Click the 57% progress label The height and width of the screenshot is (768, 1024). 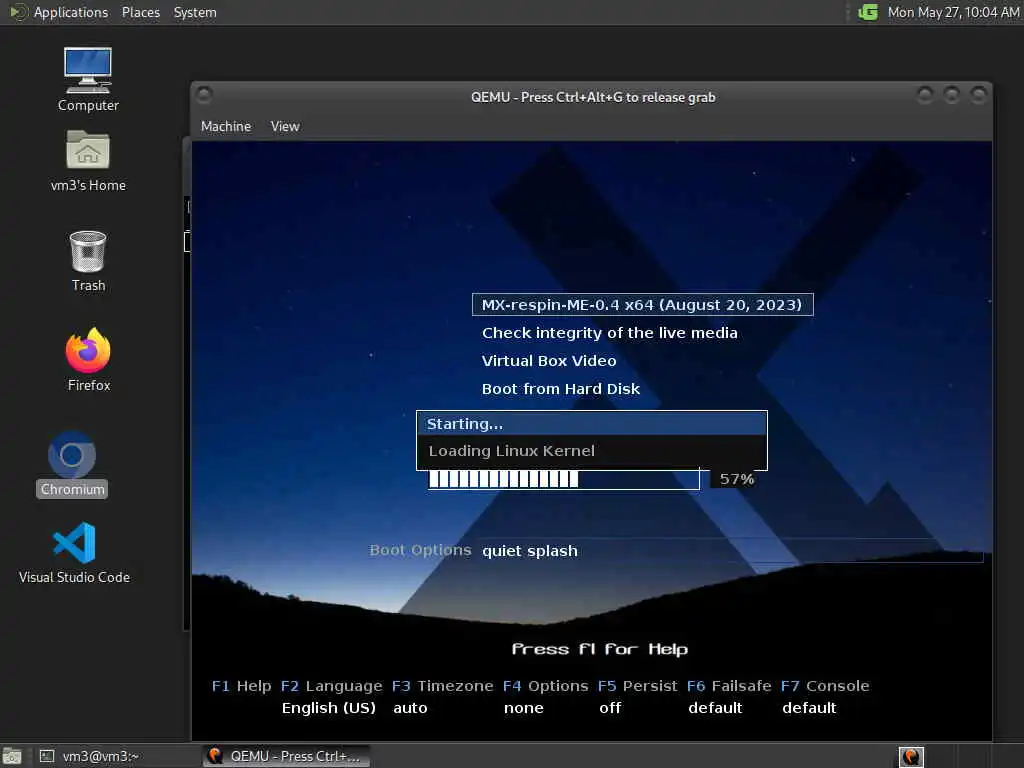(x=737, y=479)
